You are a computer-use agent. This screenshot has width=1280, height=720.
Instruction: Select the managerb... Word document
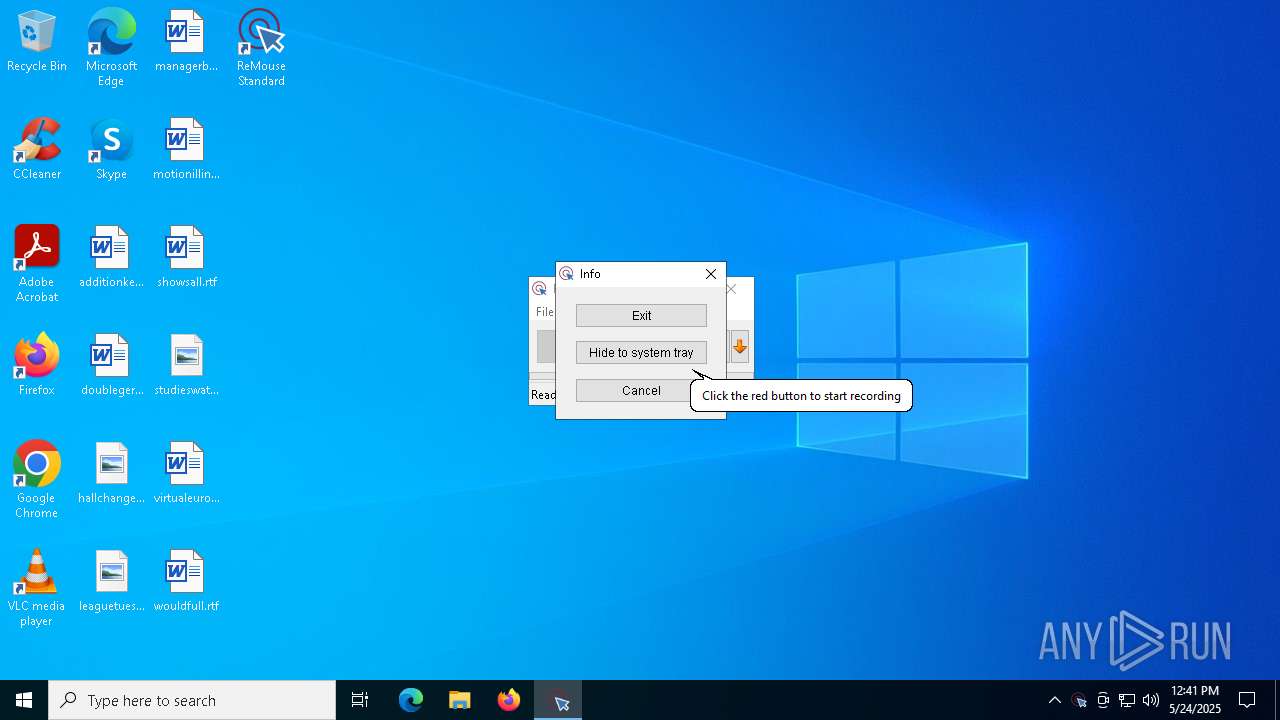click(186, 41)
